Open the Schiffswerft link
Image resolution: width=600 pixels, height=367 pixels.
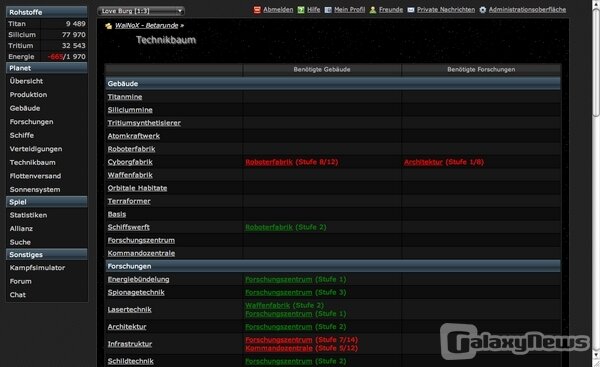pyautogui.click(x=129, y=227)
